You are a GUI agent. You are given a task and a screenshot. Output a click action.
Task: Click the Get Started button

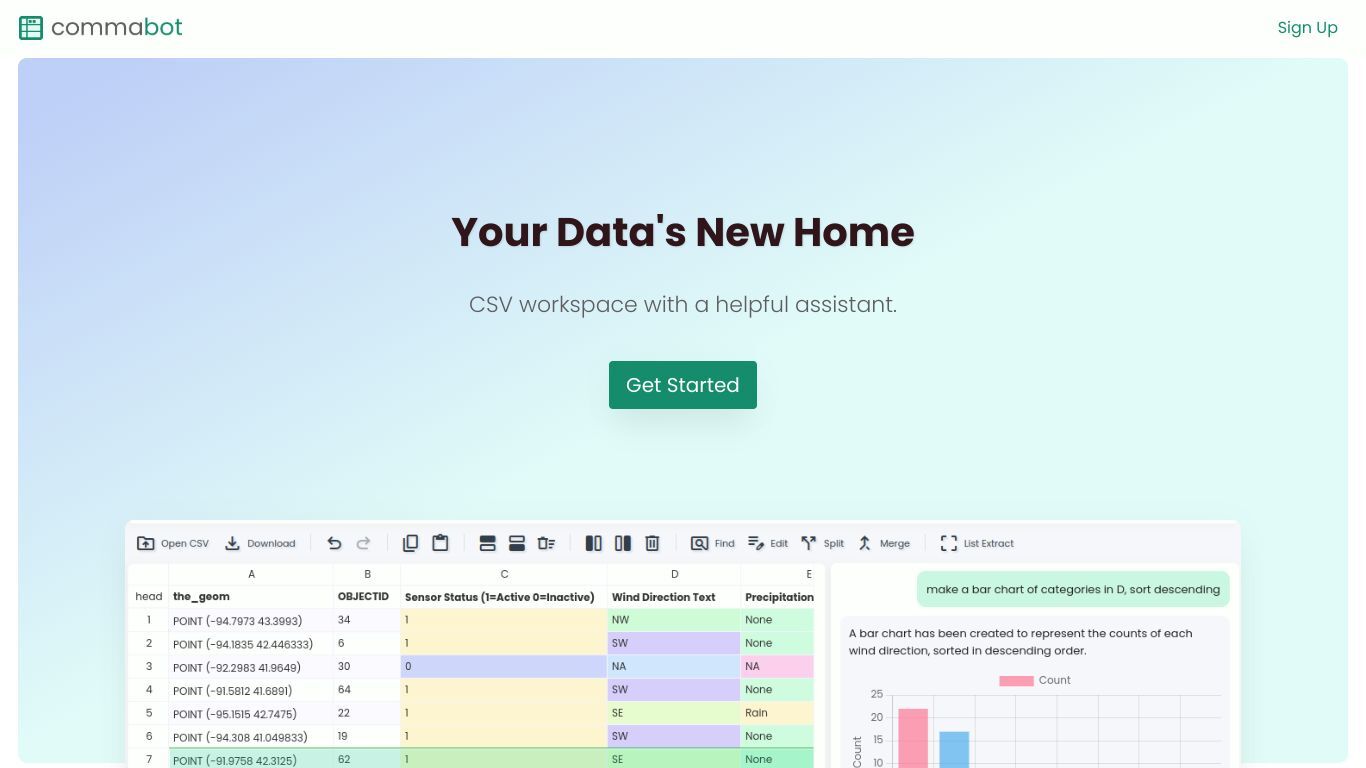pyautogui.click(x=683, y=385)
